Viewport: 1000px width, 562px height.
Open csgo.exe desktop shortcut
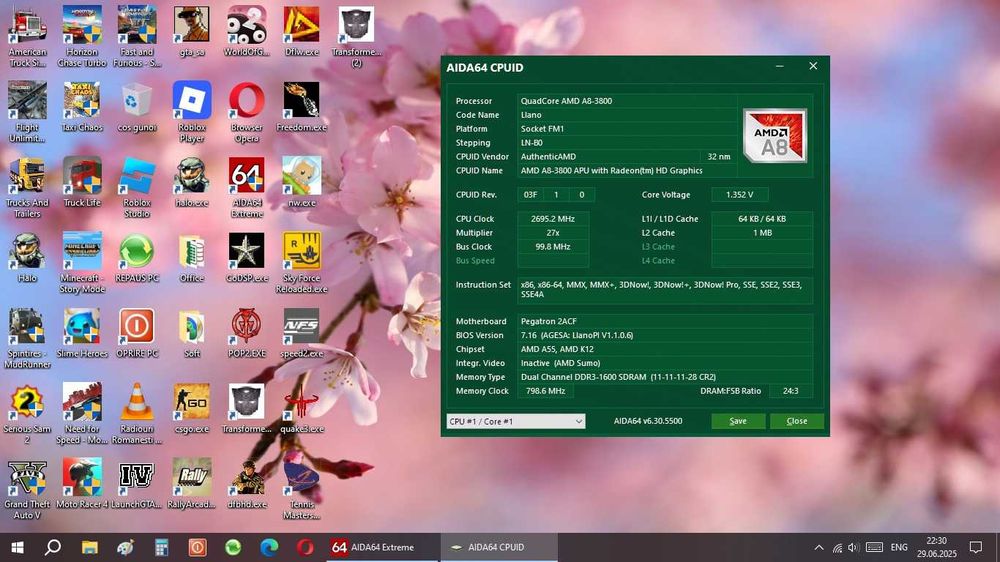click(x=191, y=408)
